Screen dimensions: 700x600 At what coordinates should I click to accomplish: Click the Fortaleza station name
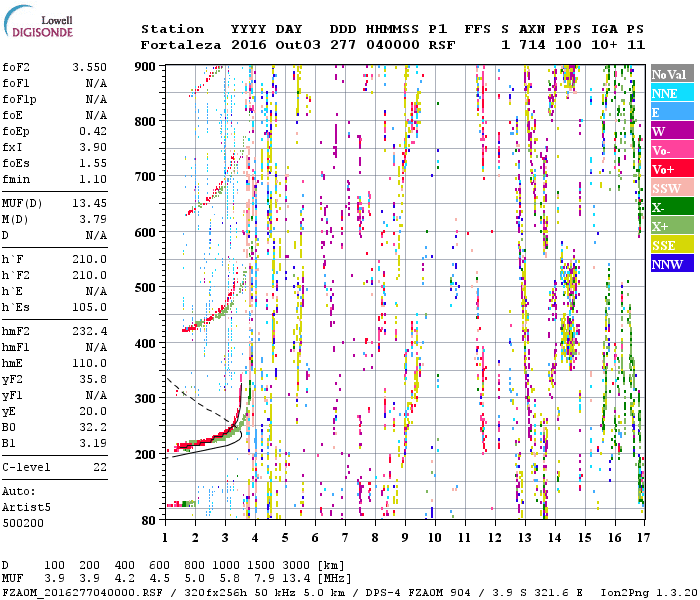tap(181, 45)
